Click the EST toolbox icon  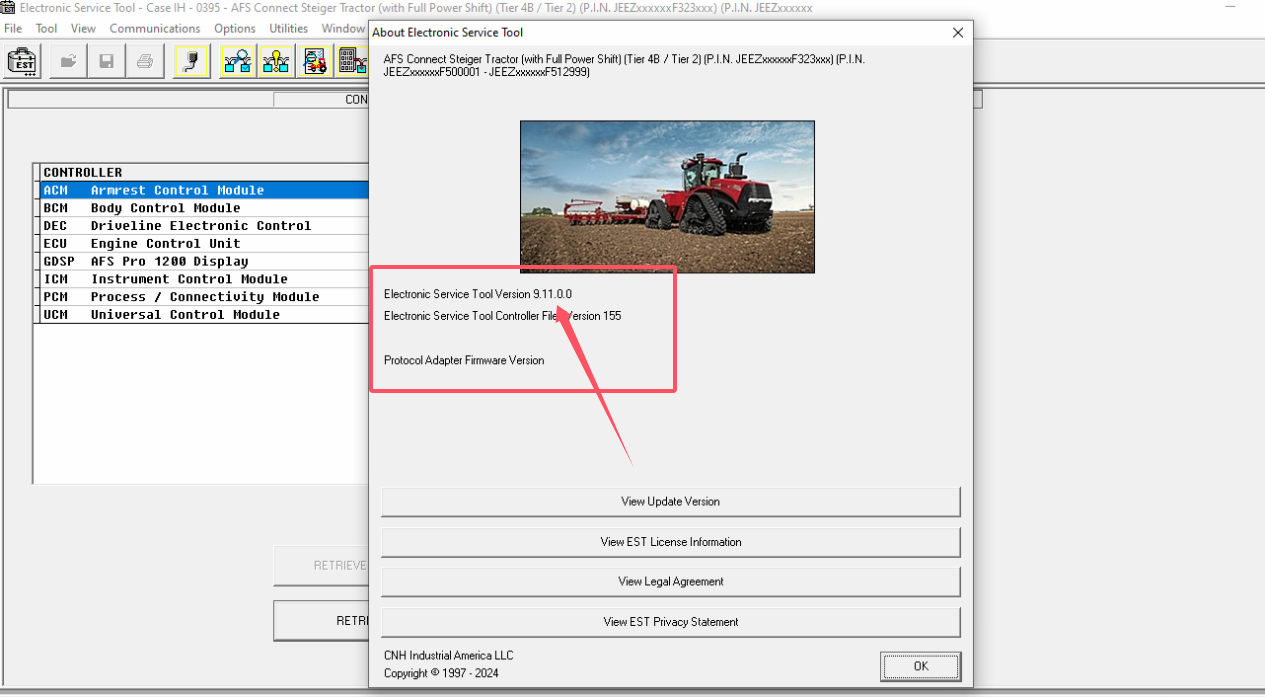coord(22,61)
